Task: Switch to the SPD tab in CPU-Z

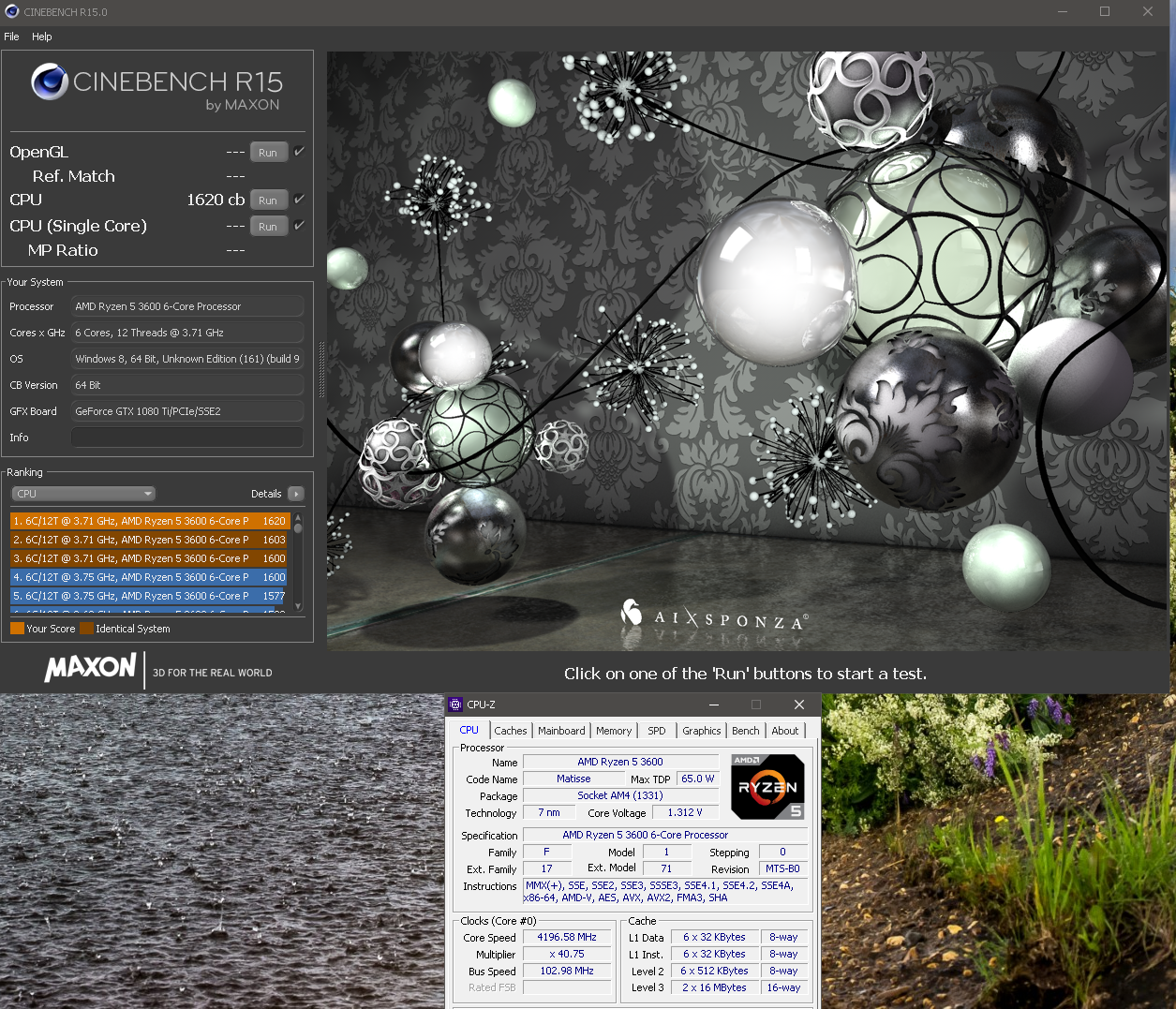Action: [x=657, y=731]
